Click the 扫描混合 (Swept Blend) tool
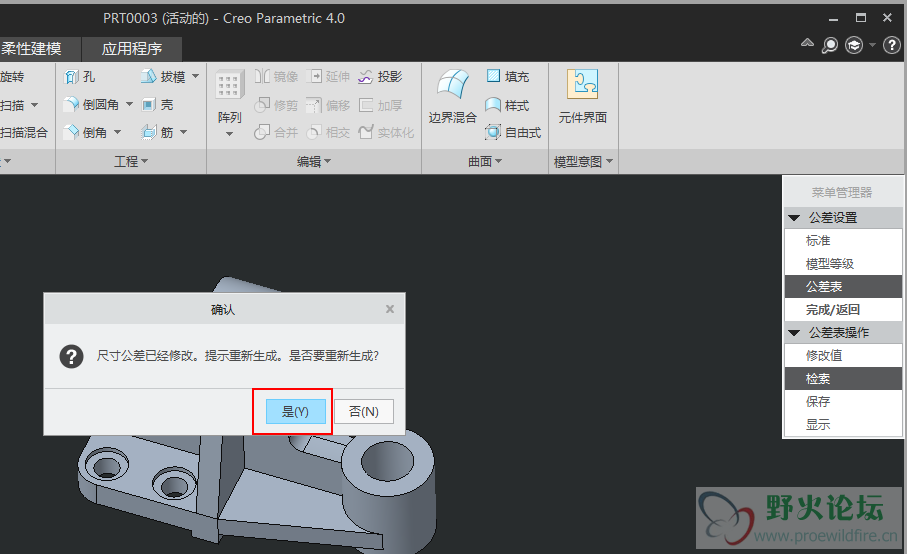The width and height of the screenshot is (907, 554). coord(23,132)
